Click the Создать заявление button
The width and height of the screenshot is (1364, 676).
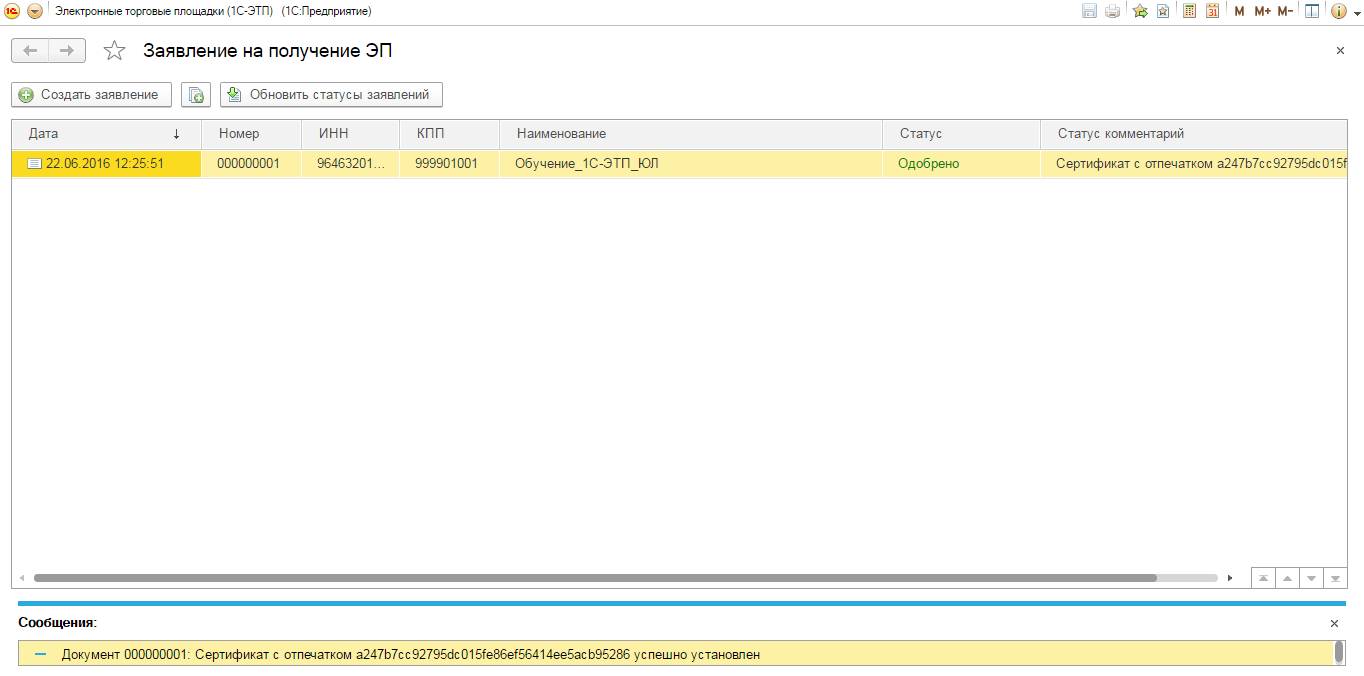coord(91,94)
